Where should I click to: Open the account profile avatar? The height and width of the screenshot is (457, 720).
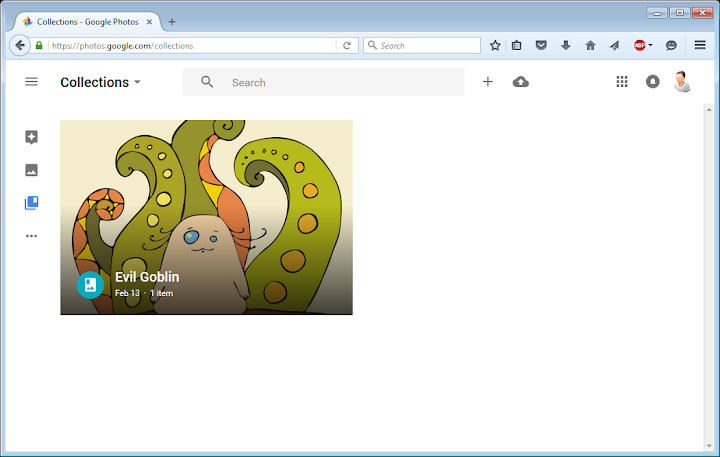coord(682,82)
